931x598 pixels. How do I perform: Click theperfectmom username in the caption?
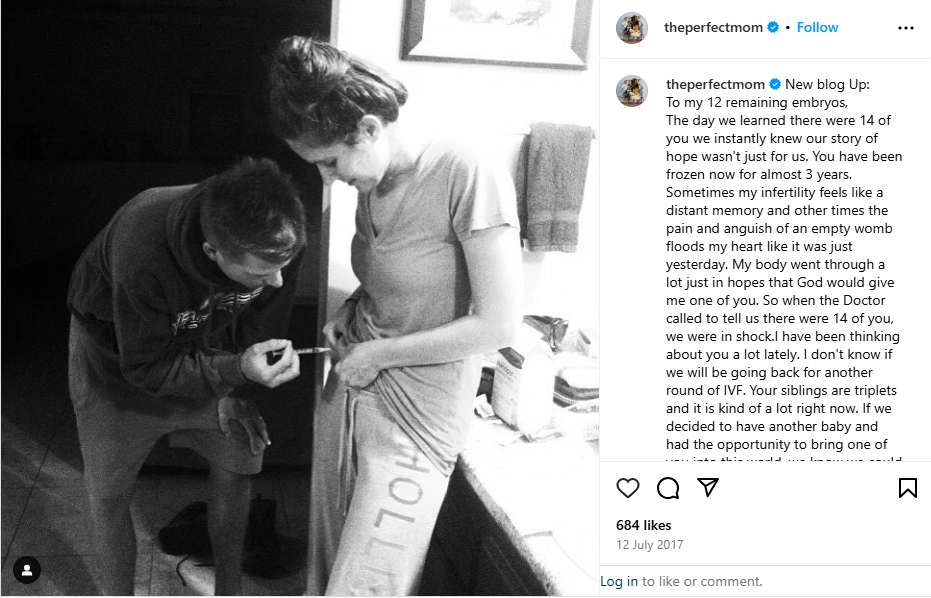click(x=714, y=84)
